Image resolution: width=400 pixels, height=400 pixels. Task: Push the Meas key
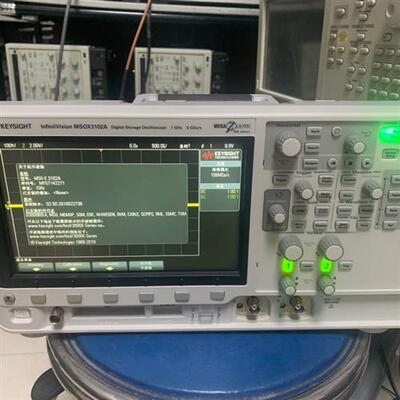[x=346, y=195]
